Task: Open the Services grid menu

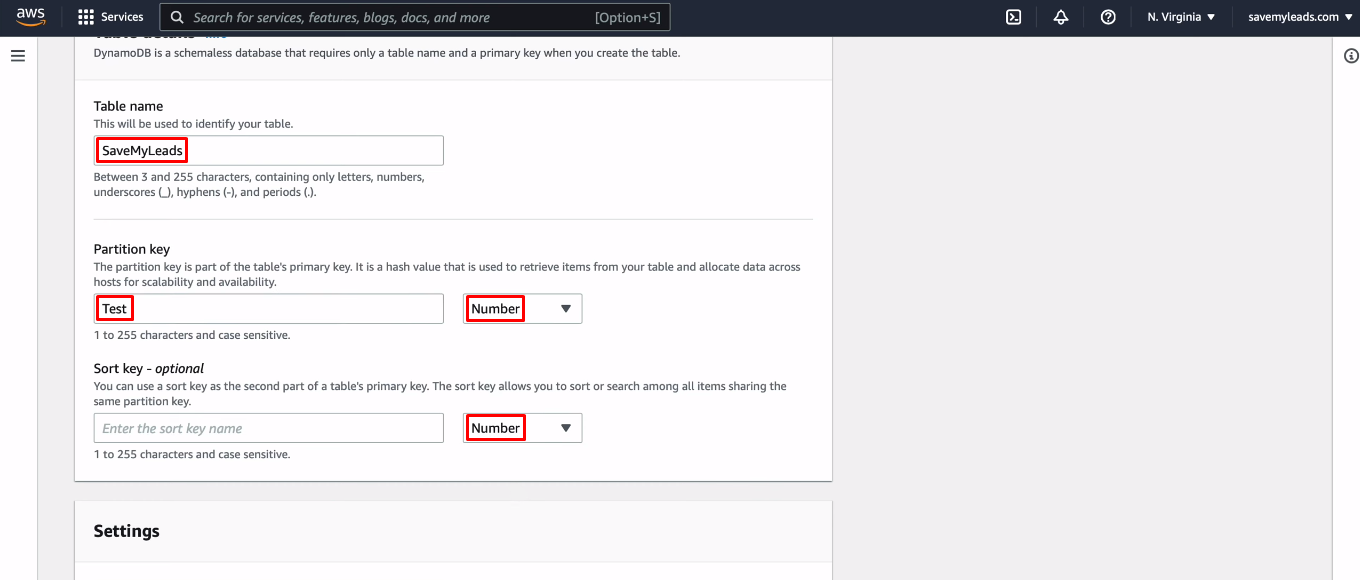Action: tap(111, 17)
